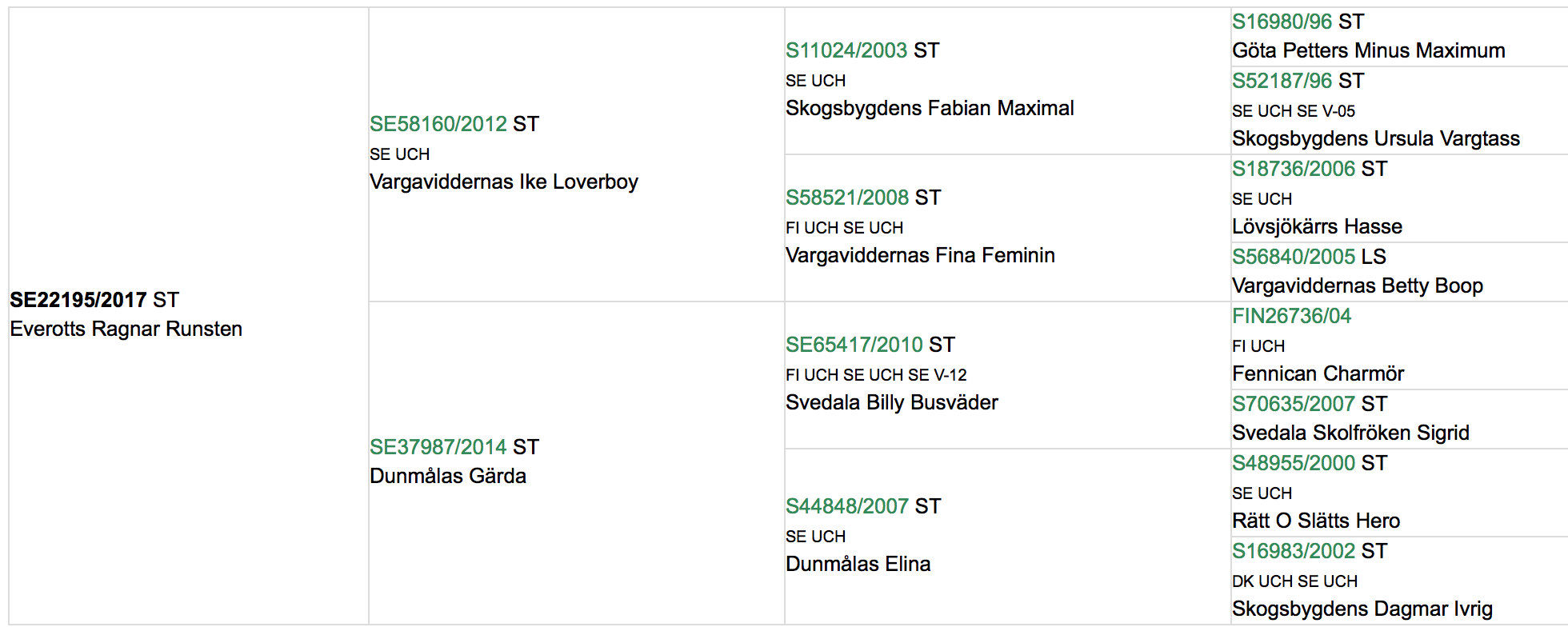Click the name Dunmålas Gärda

(448, 476)
